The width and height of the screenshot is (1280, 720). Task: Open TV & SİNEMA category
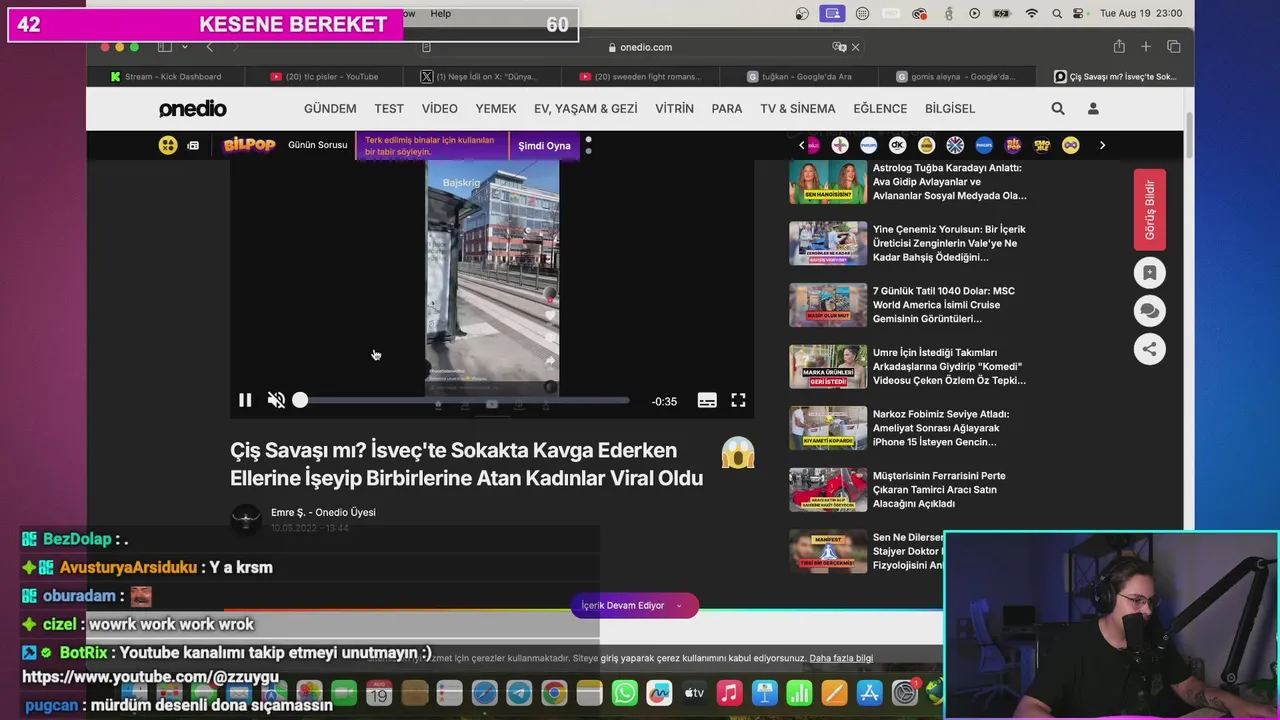click(x=797, y=109)
